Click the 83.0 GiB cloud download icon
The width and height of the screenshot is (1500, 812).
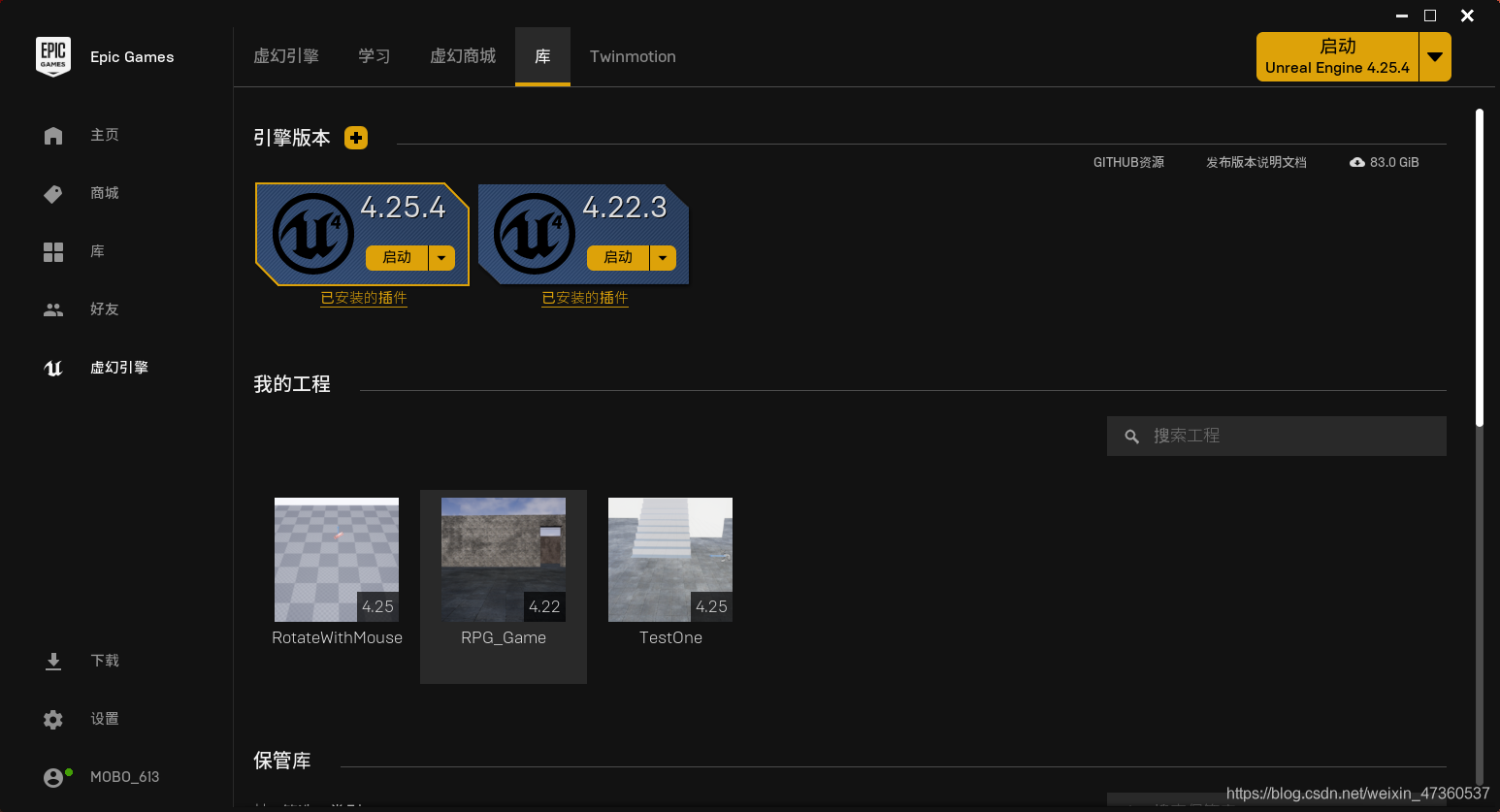click(1357, 162)
